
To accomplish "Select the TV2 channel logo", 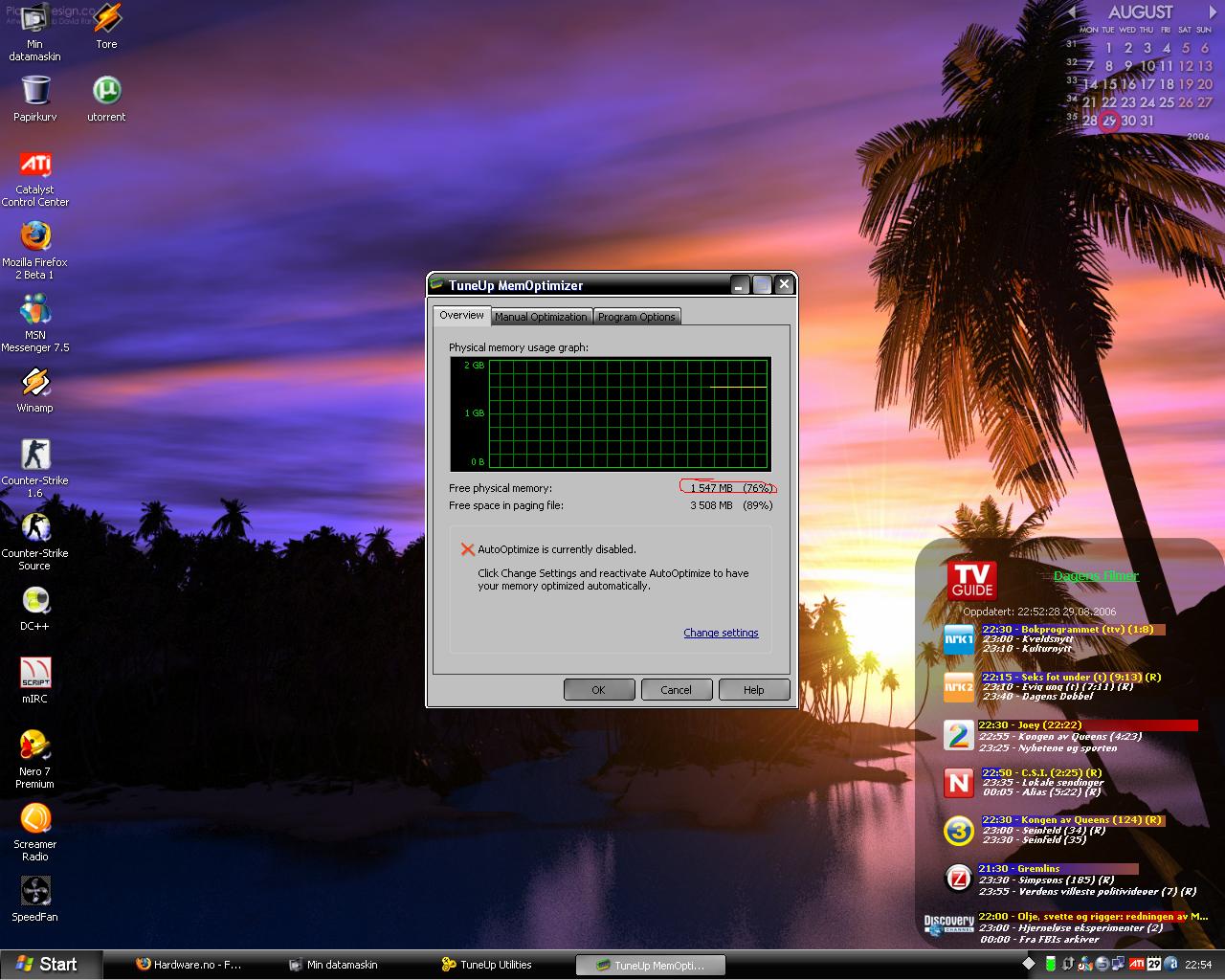I will click(x=958, y=735).
